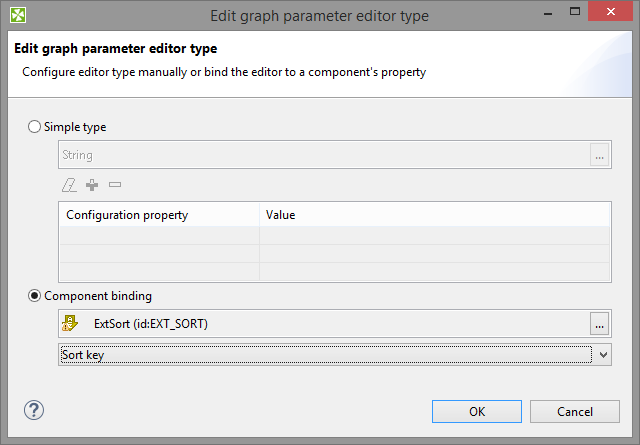
Task: Click the plus icon to add property
Action: 92,185
